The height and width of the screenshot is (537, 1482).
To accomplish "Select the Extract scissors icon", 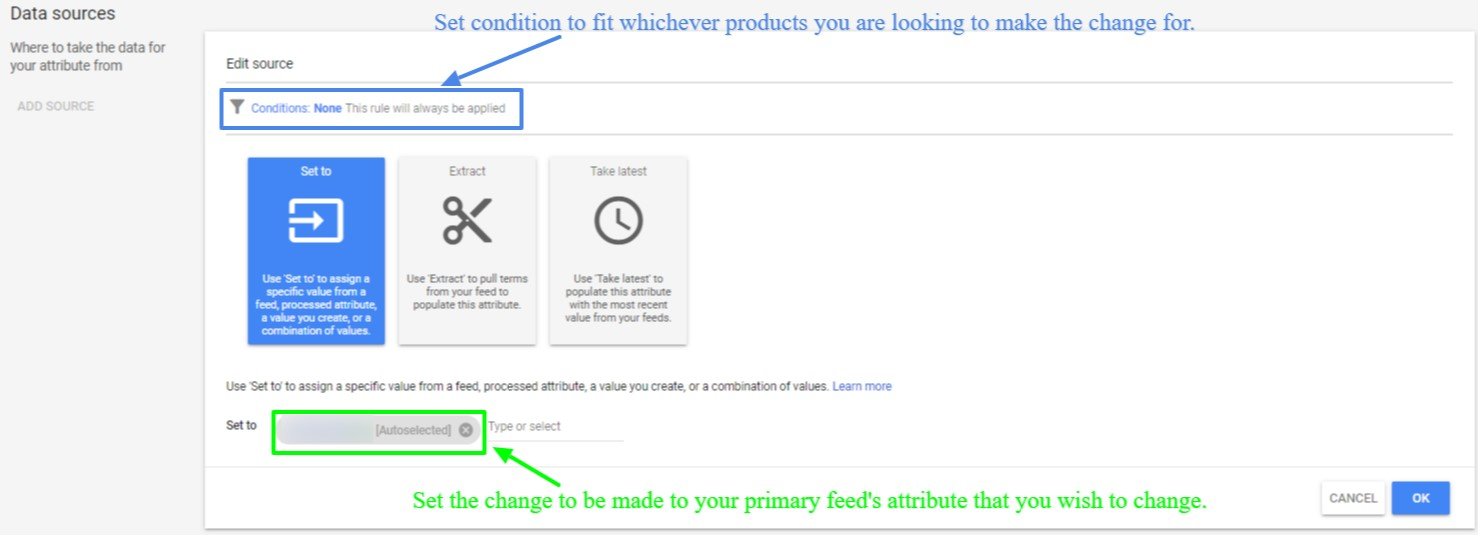I will (467, 221).
